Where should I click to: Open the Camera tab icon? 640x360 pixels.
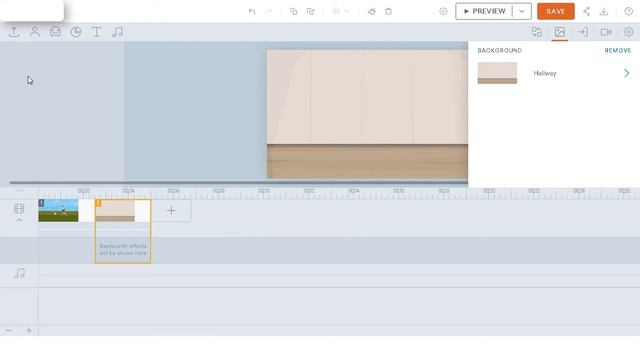pyautogui.click(x=606, y=32)
